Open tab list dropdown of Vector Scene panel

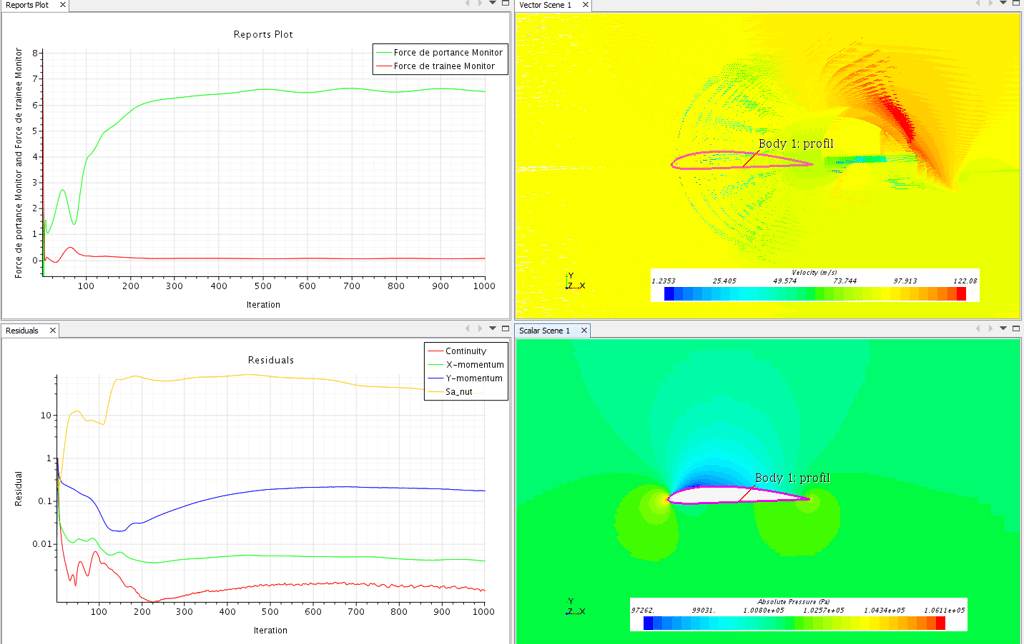point(1003,3)
